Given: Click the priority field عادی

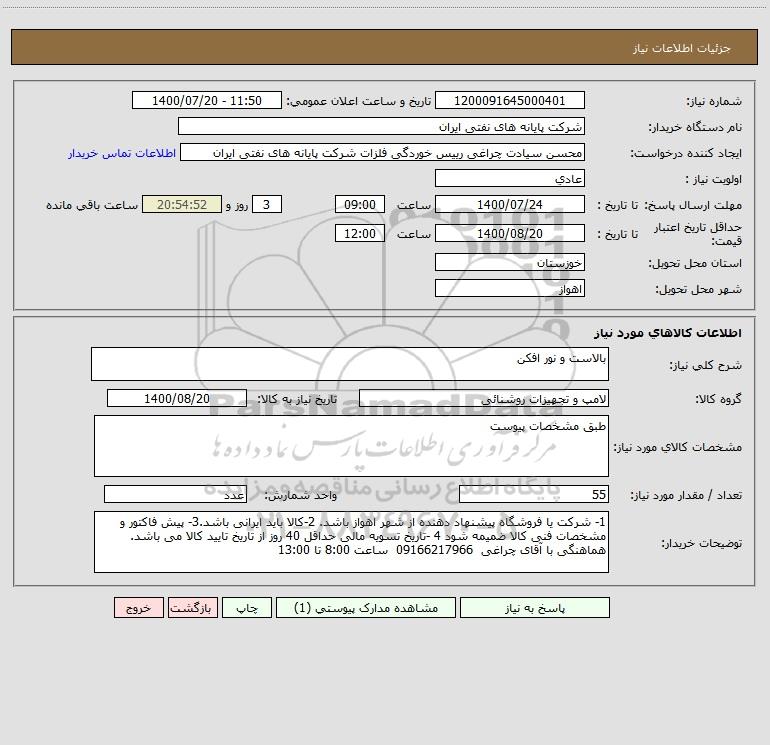Looking at the screenshot, I should point(510,178).
